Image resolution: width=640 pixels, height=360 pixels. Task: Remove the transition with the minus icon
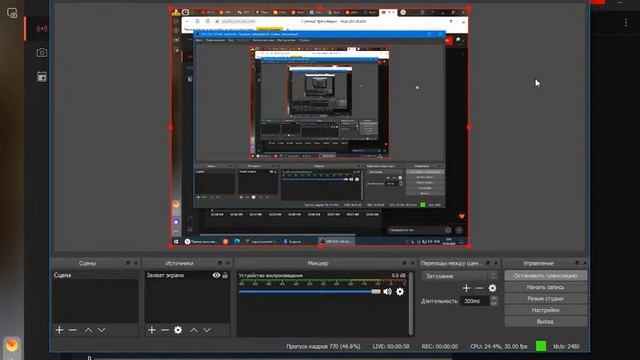(479, 288)
